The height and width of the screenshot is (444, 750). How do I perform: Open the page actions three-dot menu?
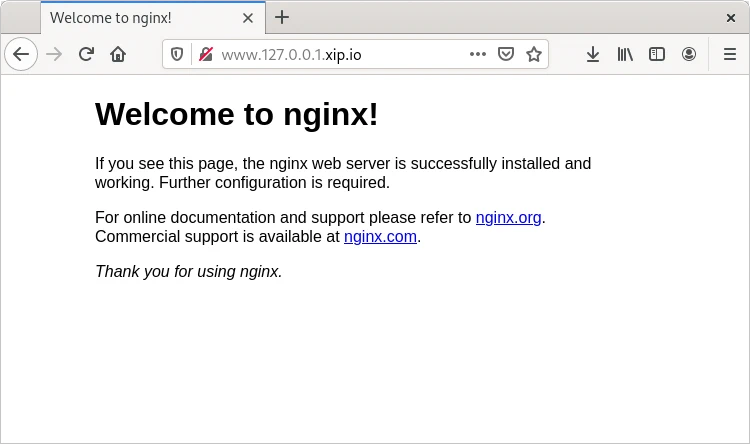click(478, 55)
